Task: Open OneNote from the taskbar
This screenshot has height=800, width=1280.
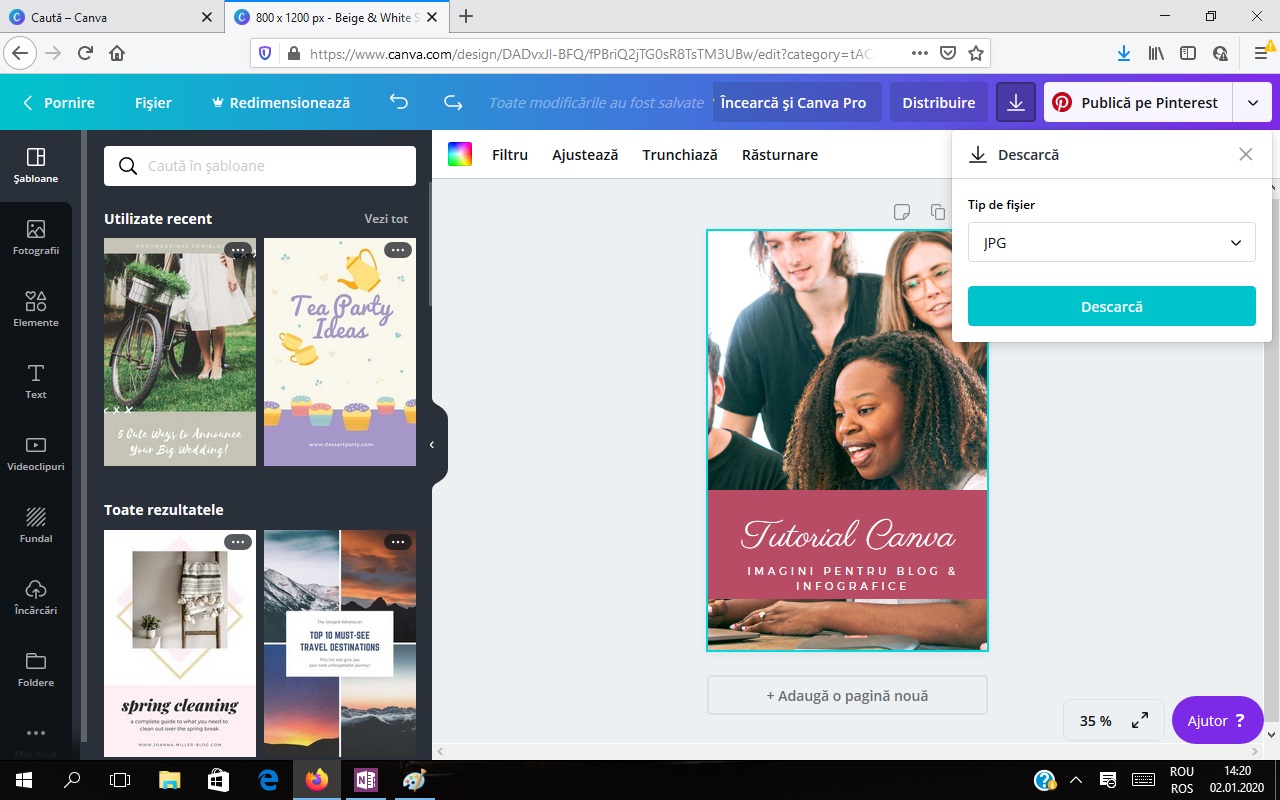Action: (x=366, y=780)
